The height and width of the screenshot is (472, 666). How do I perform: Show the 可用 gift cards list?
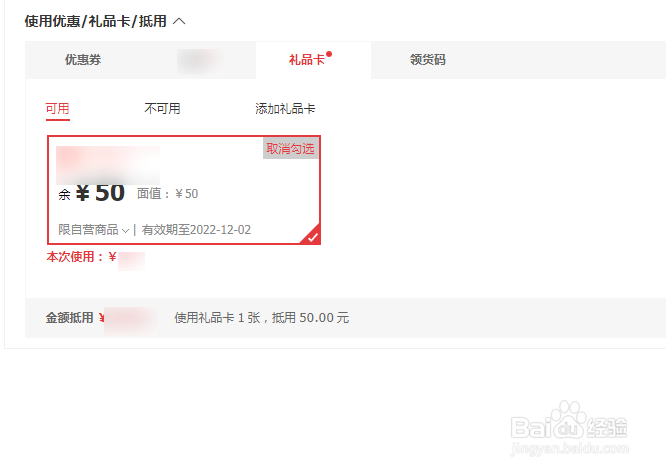coord(57,109)
